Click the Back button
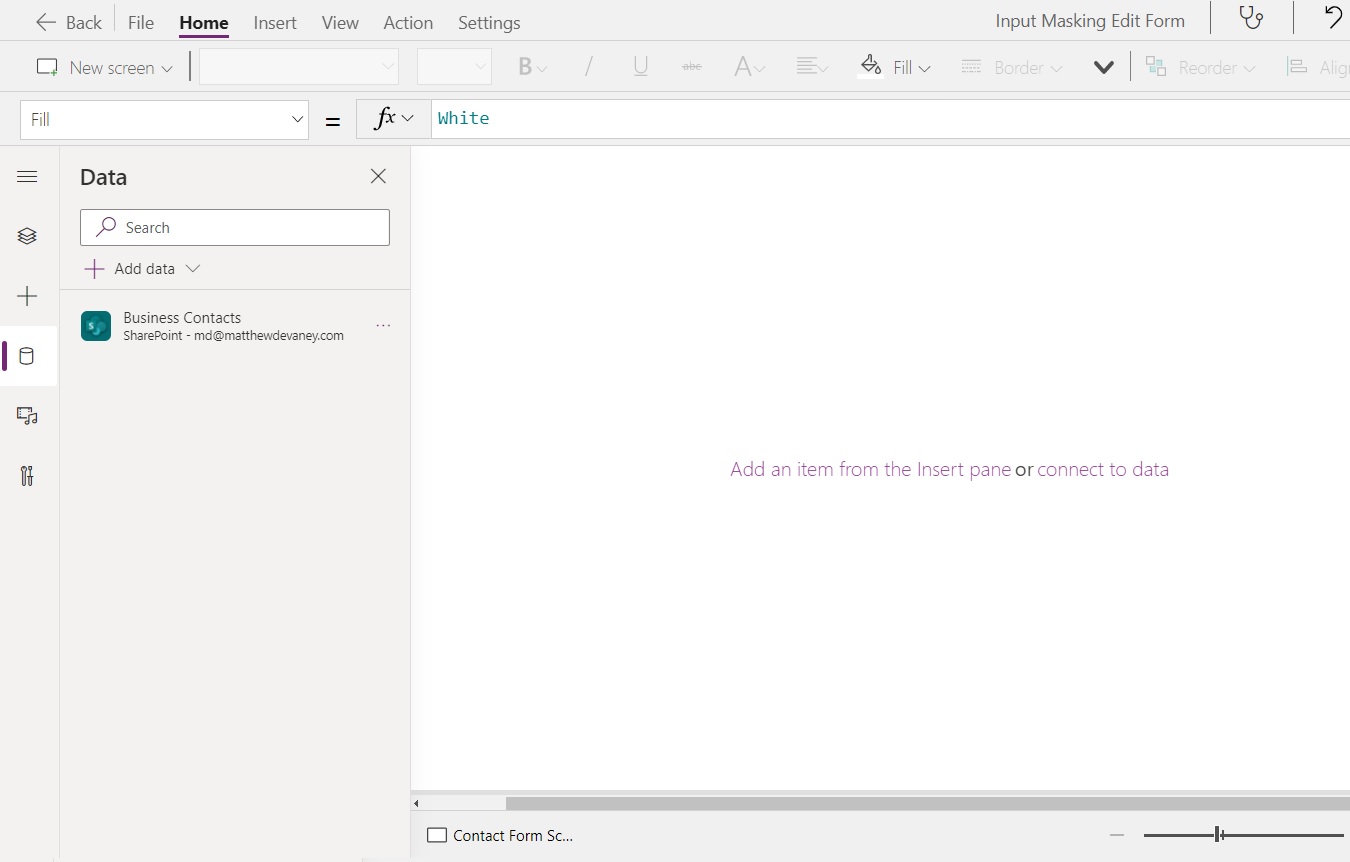Screen dimensions: 1350x862 pos(68,22)
